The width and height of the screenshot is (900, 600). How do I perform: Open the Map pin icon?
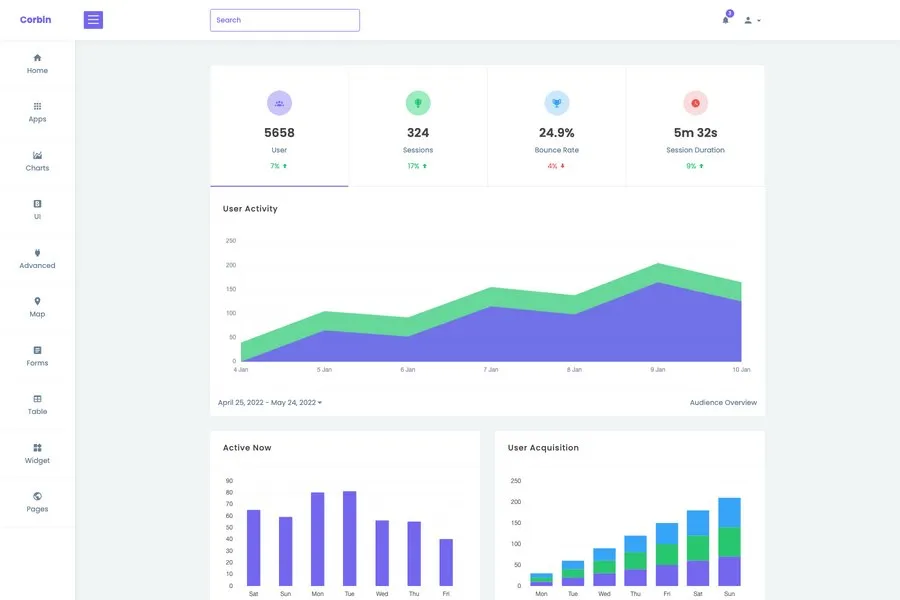click(x=37, y=301)
